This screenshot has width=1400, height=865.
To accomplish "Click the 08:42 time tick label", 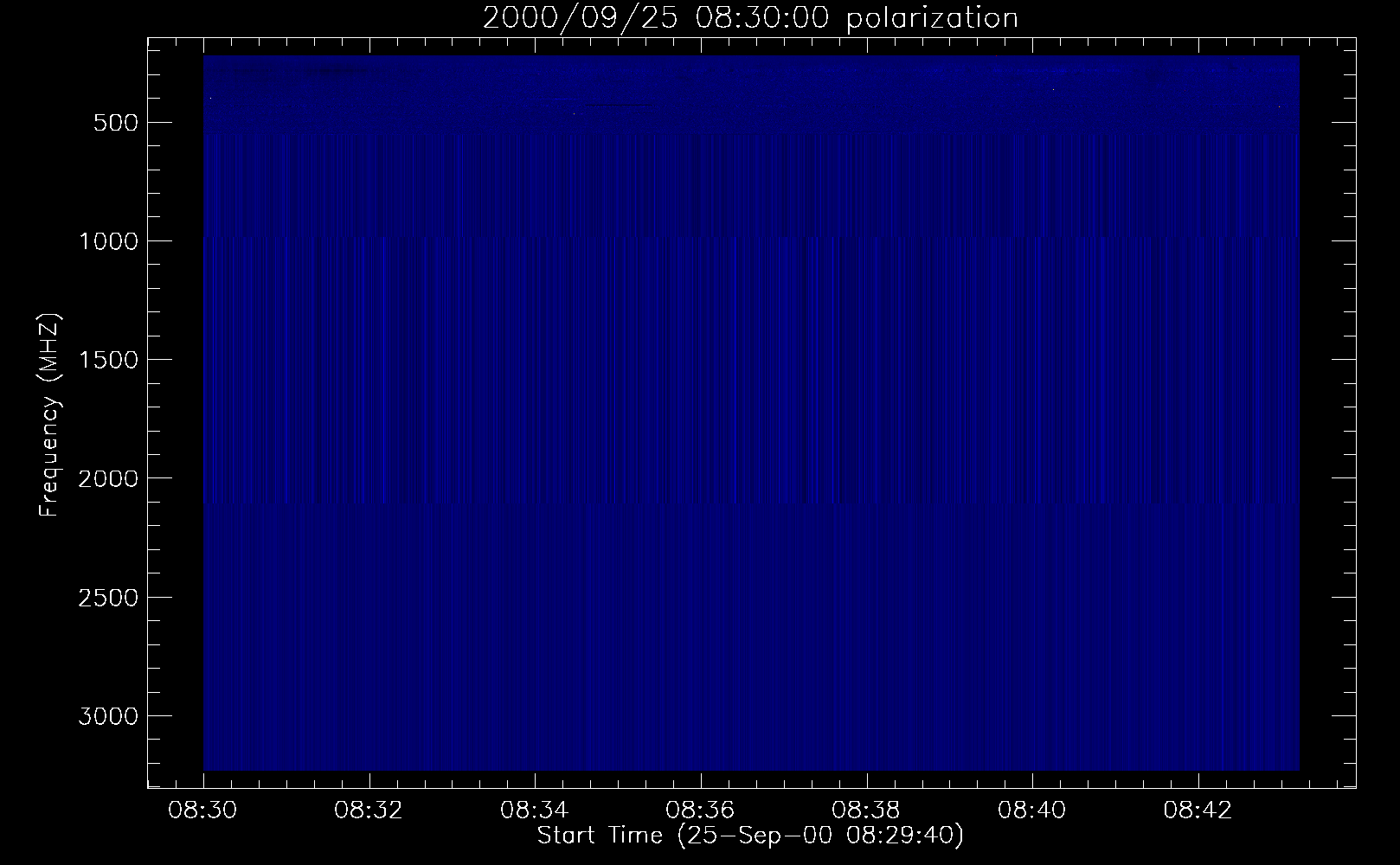I will tap(1198, 811).
